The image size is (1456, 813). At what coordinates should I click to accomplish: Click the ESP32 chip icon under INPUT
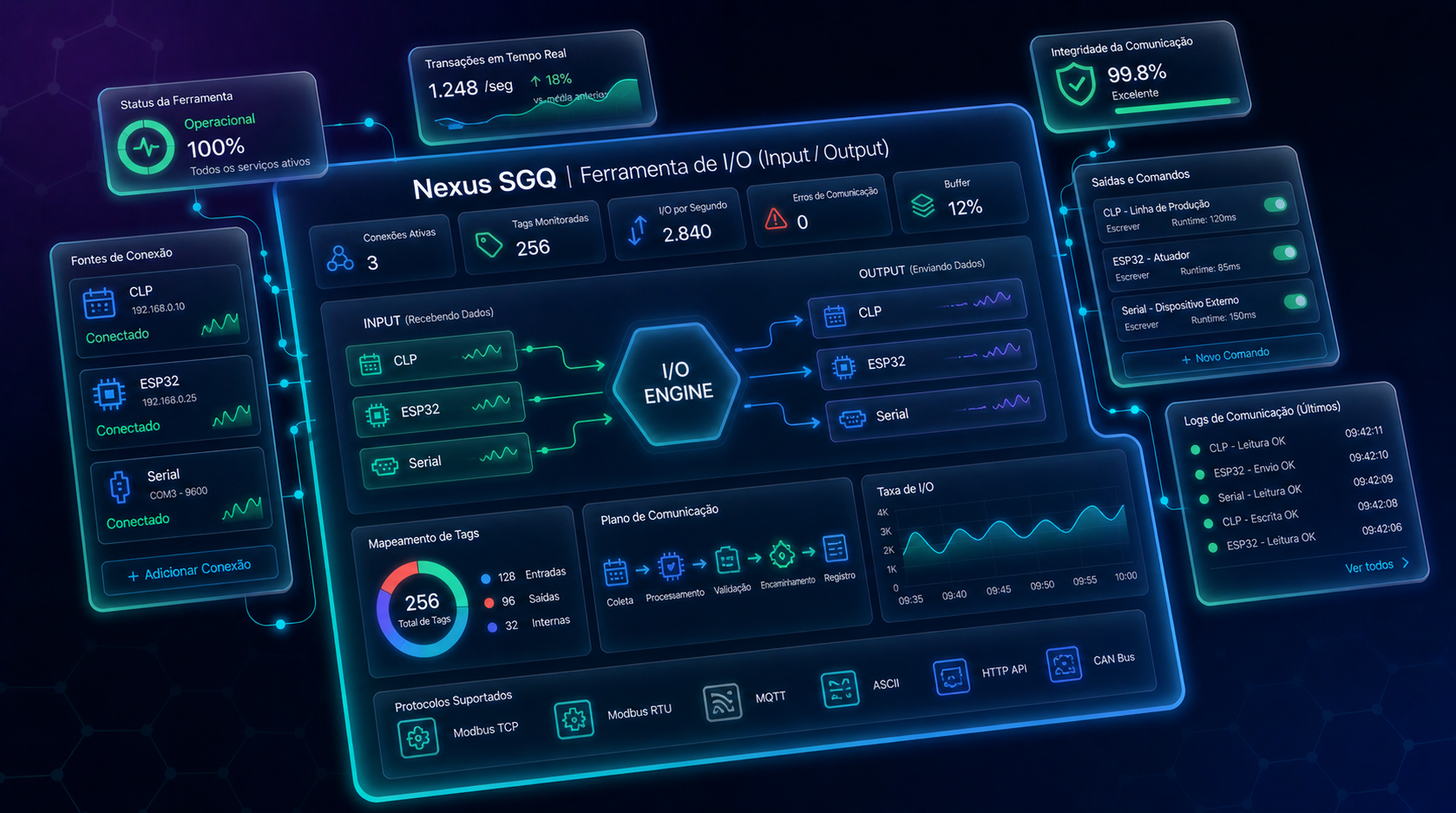pos(377,416)
